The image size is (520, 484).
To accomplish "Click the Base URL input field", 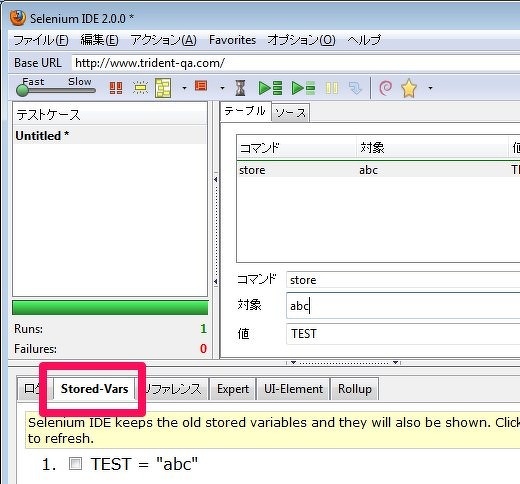I will click(x=296, y=63).
